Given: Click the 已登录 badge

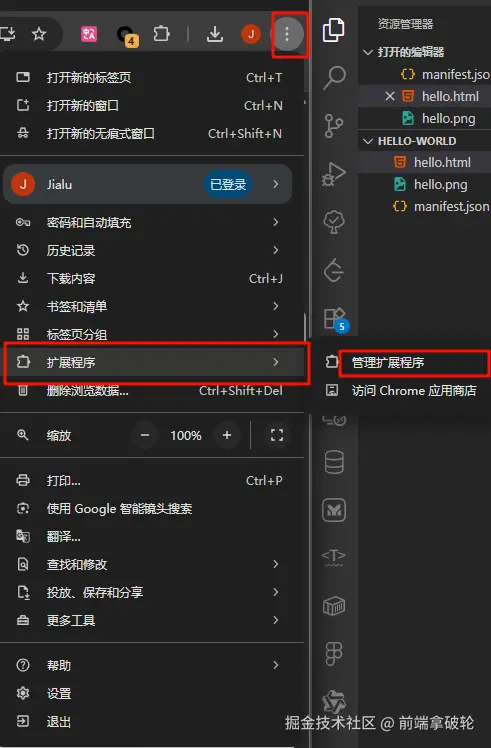Looking at the screenshot, I should [x=228, y=184].
